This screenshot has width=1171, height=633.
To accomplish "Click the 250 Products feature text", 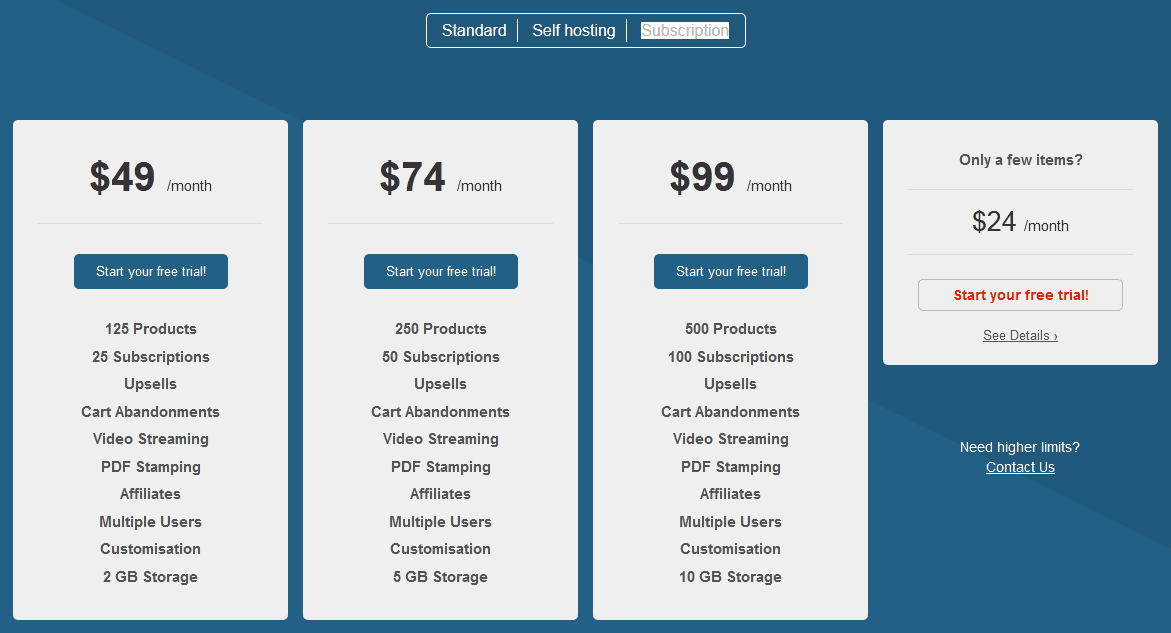I will point(440,329).
